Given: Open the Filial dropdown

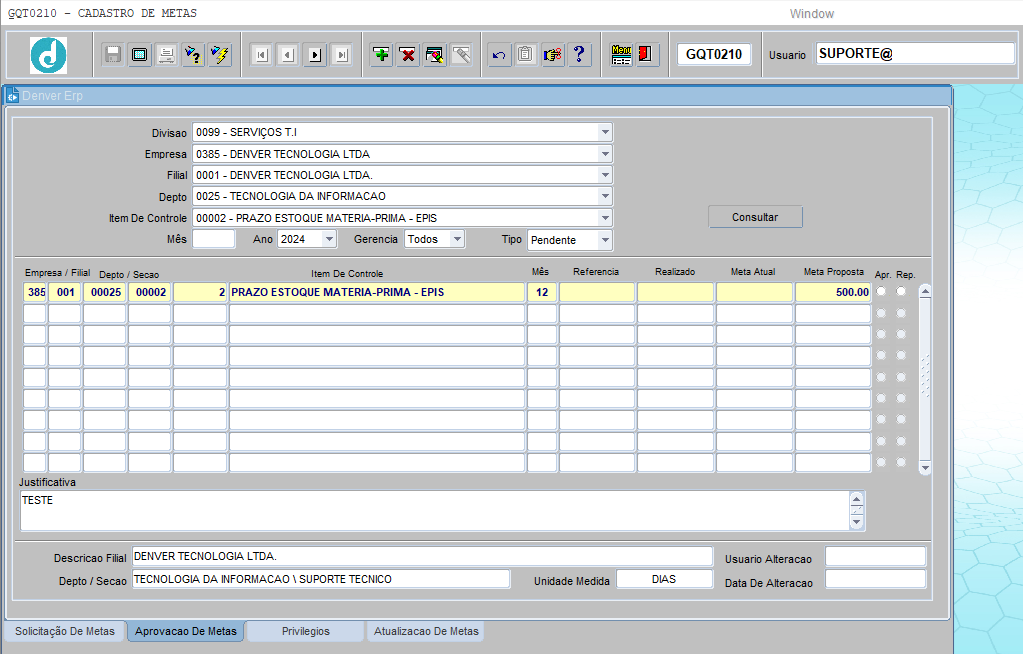Looking at the screenshot, I should click(605, 175).
